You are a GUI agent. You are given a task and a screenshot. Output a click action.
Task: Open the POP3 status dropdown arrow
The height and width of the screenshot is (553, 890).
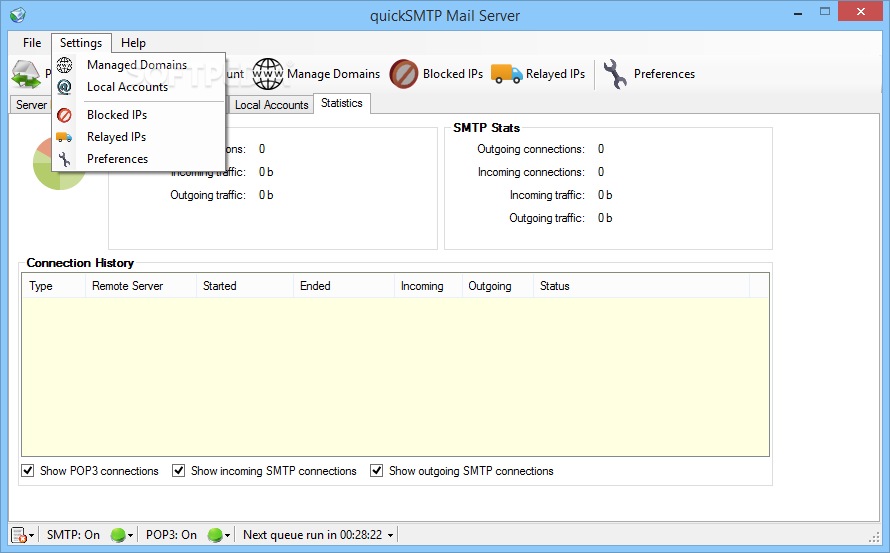228,535
